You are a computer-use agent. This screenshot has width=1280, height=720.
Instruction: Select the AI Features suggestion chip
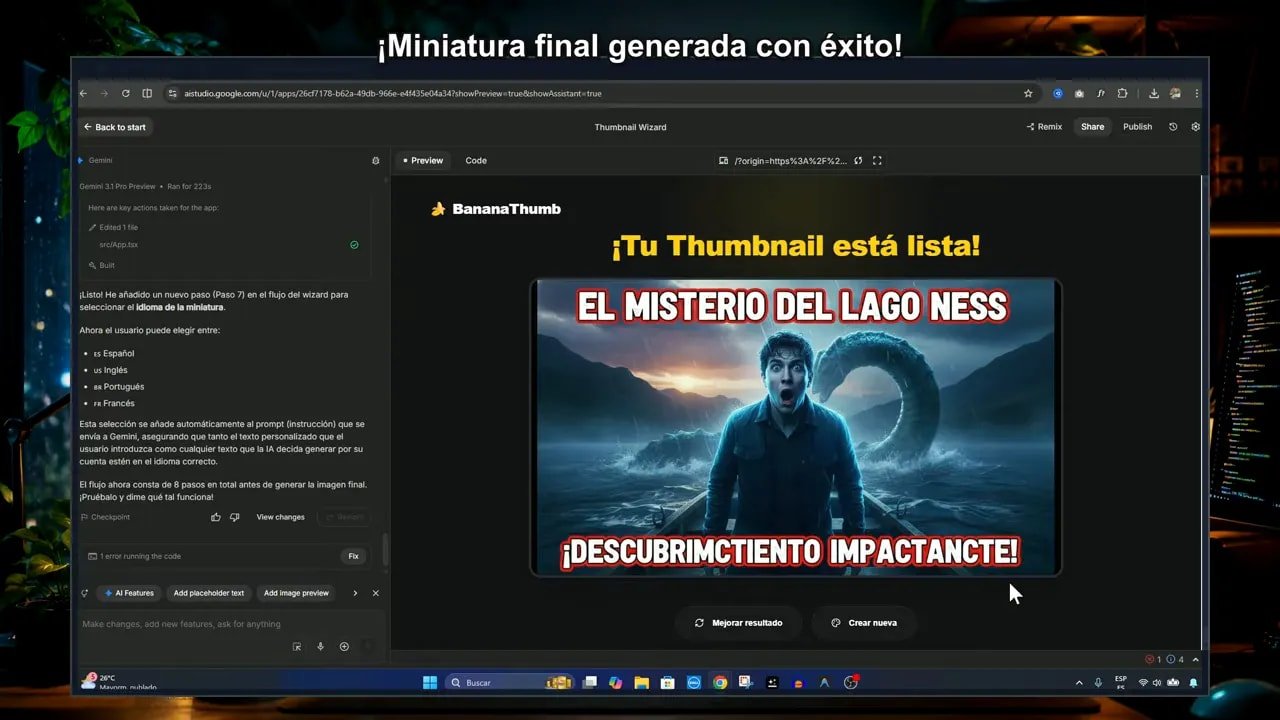[129, 593]
